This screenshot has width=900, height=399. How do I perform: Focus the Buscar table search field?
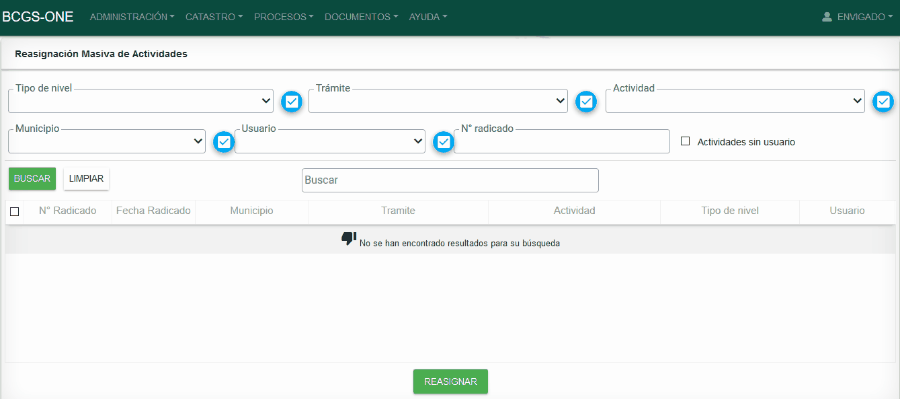pos(451,180)
